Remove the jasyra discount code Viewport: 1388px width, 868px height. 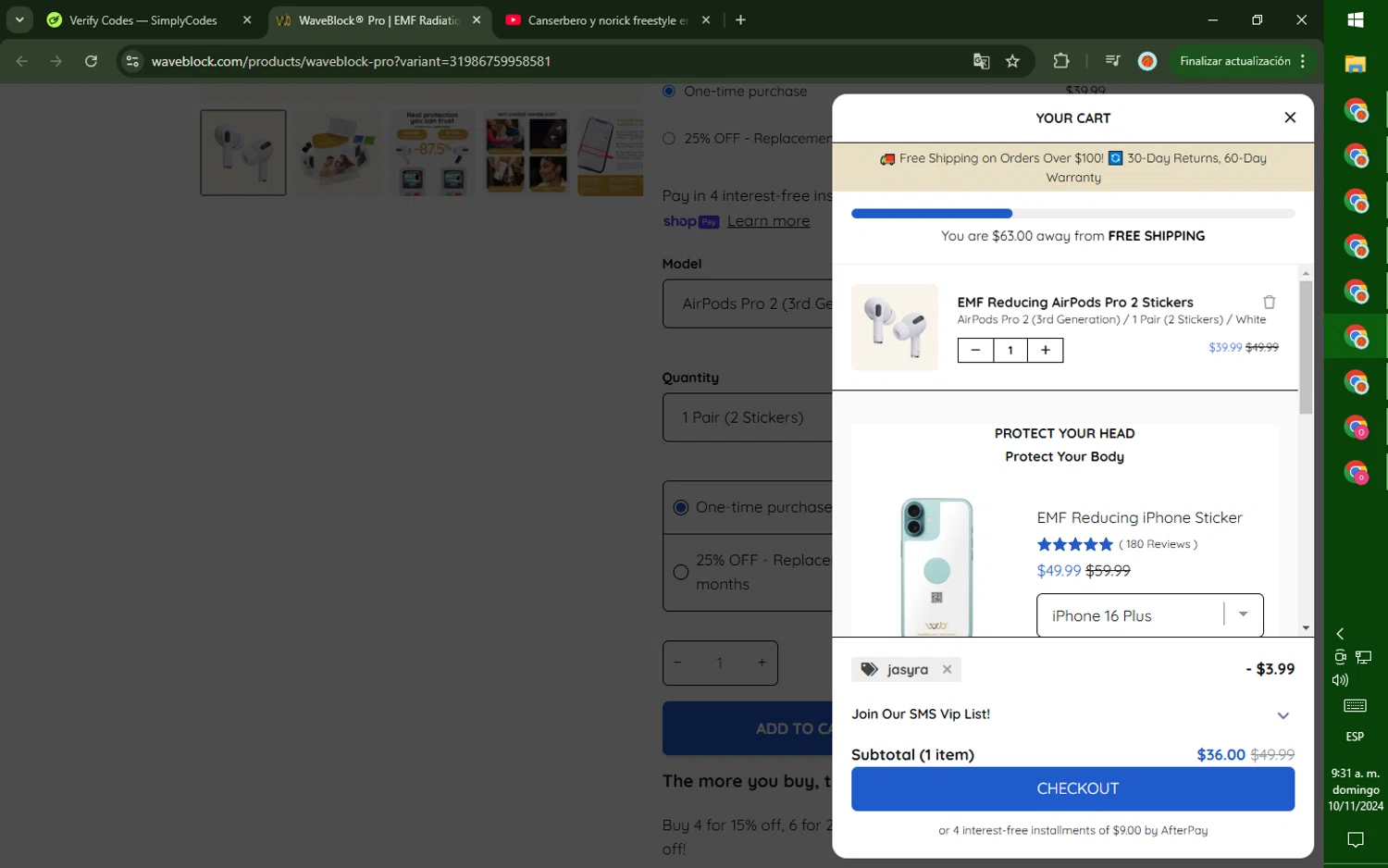pos(947,670)
